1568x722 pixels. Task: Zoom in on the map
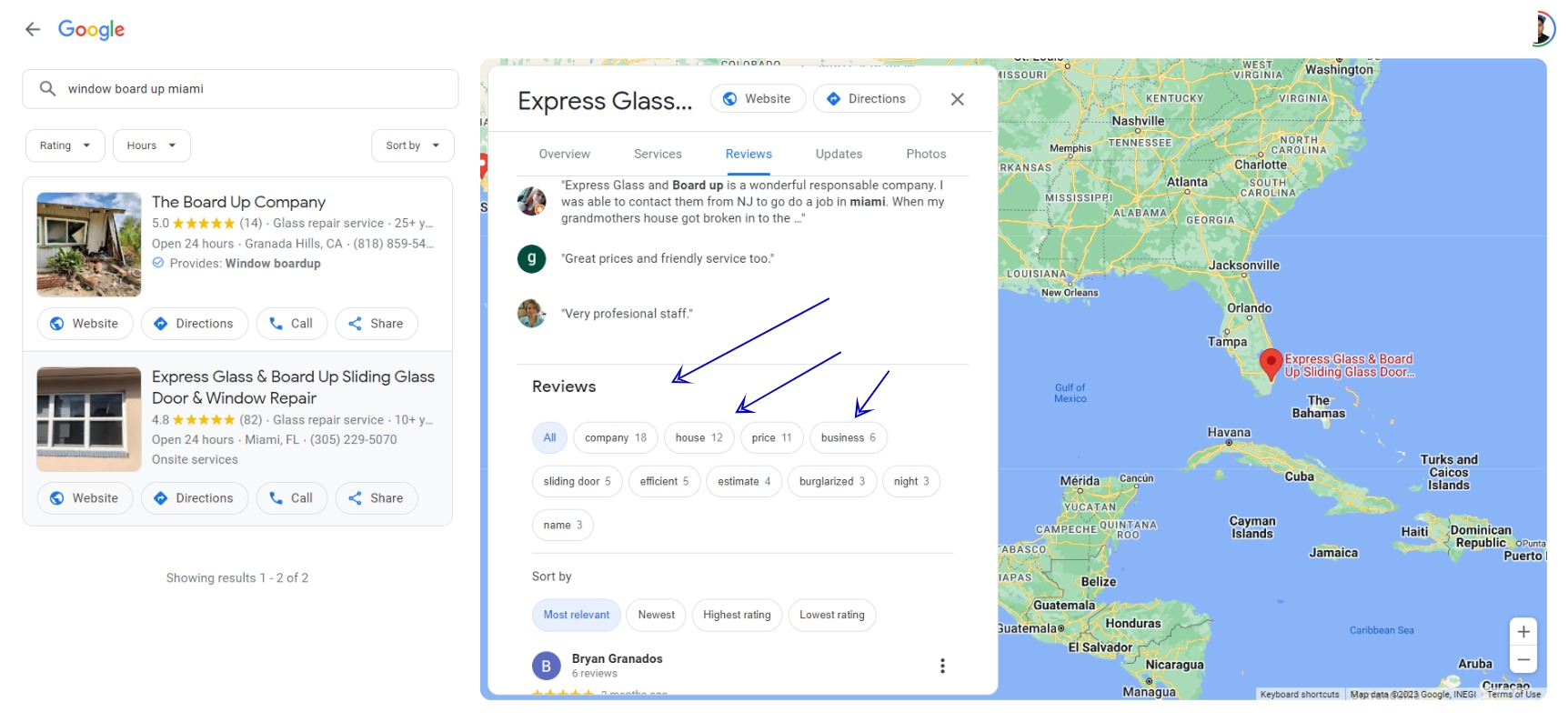pyautogui.click(x=1523, y=632)
